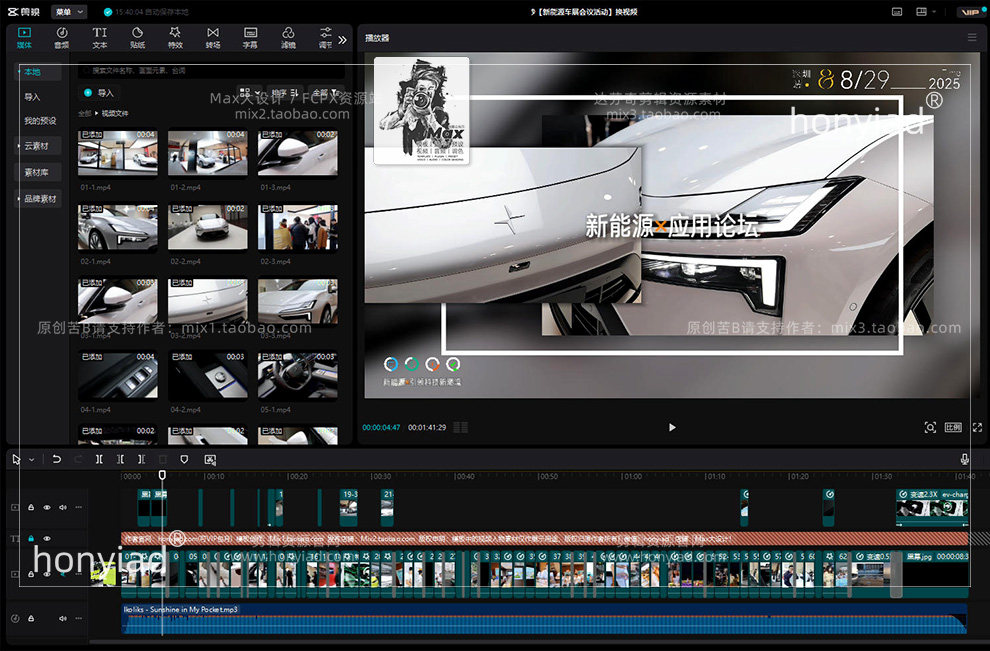Switch to the 文本 (Text) tab
Viewport: 990px width, 651px height.
click(100, 38)
